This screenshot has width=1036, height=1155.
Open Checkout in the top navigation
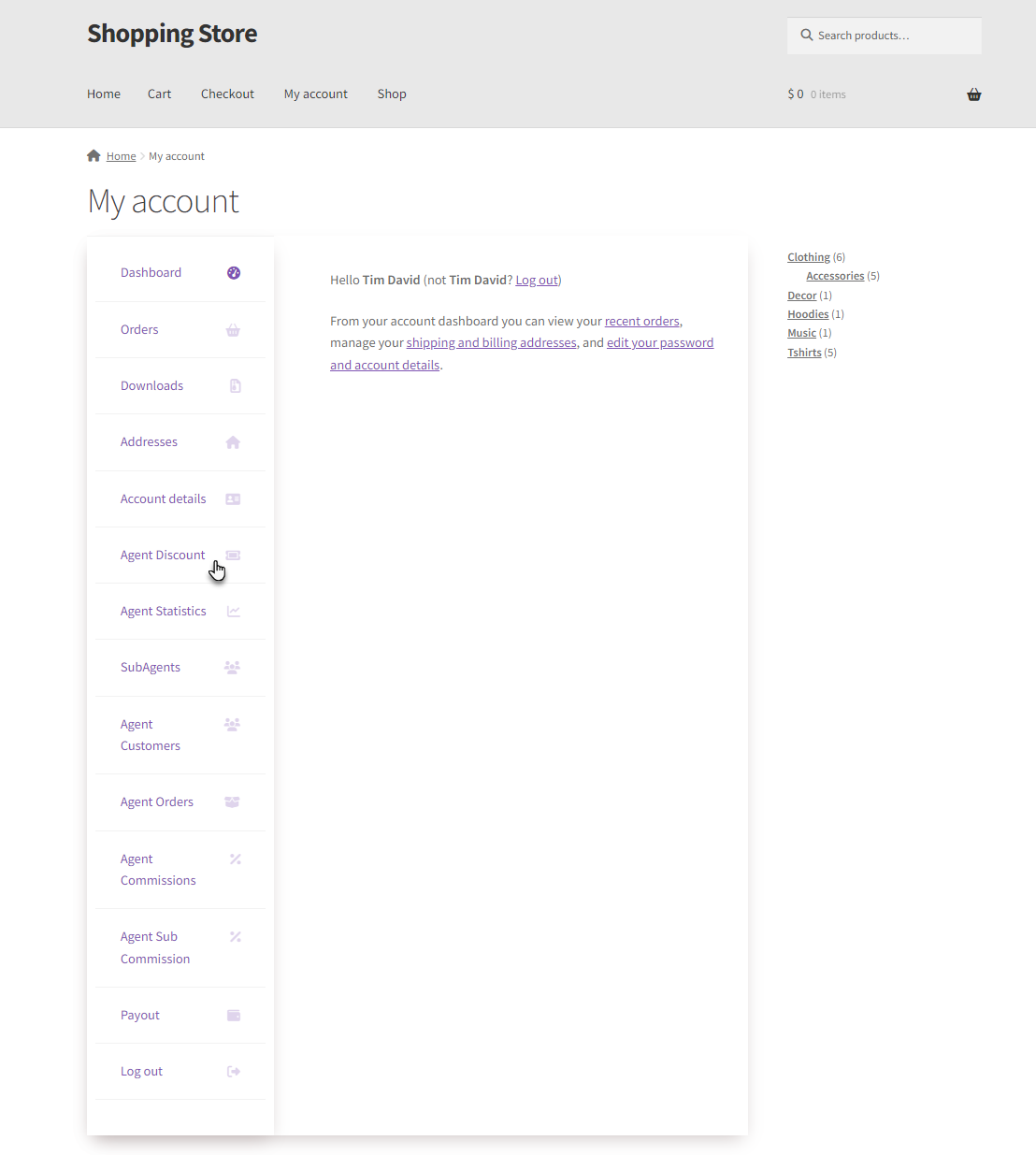click(227, 94)
